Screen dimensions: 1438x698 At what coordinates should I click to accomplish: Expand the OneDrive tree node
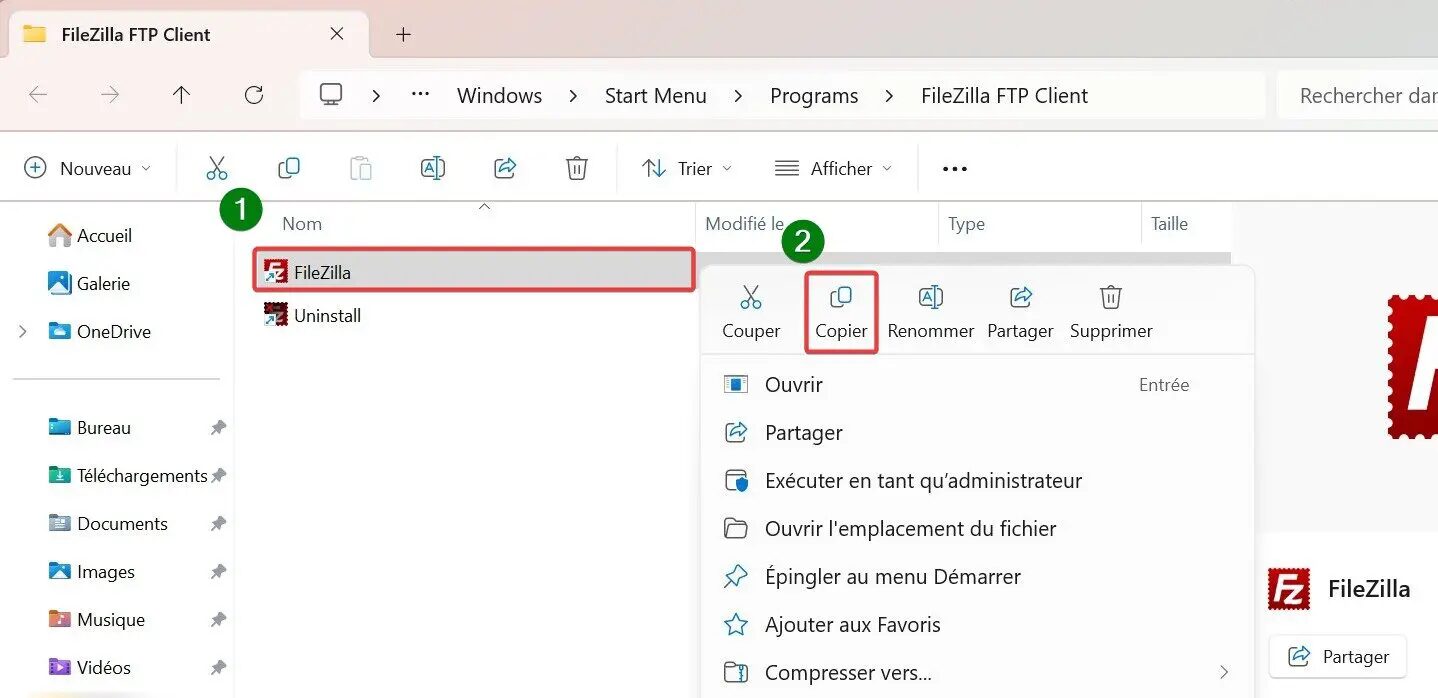[23, 331]
